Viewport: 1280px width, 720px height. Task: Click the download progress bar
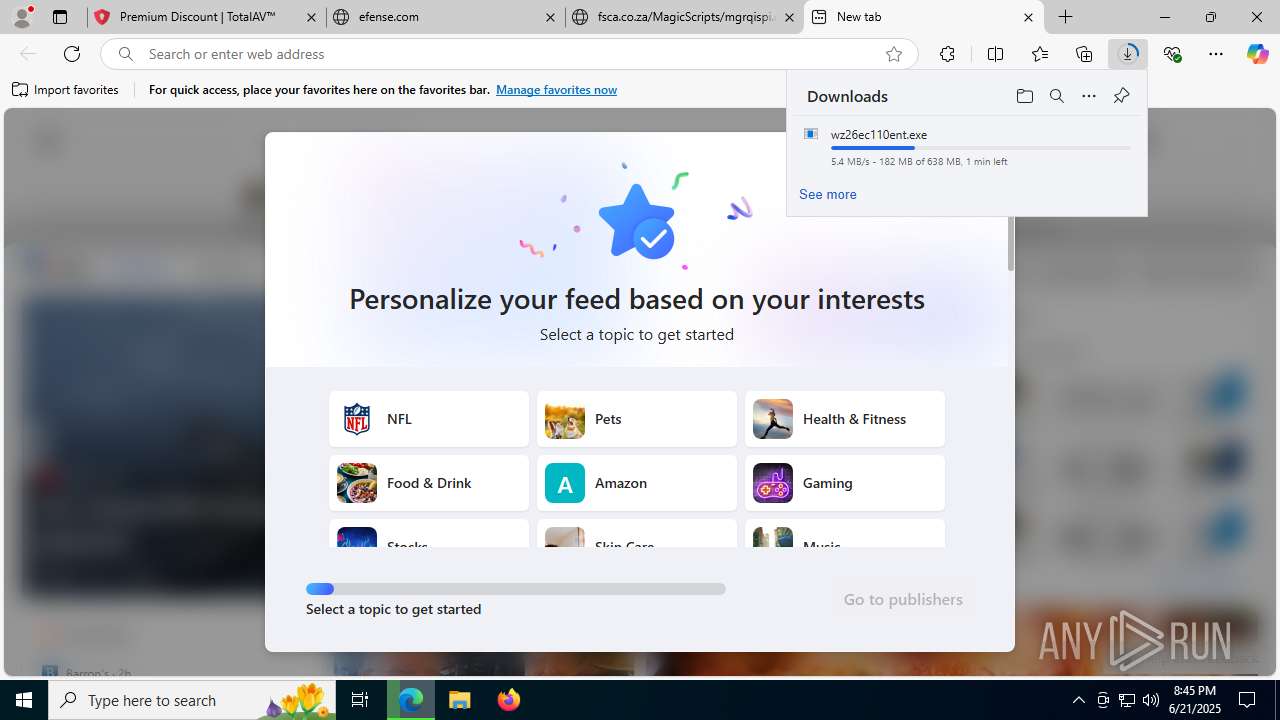tap(980, 148)
